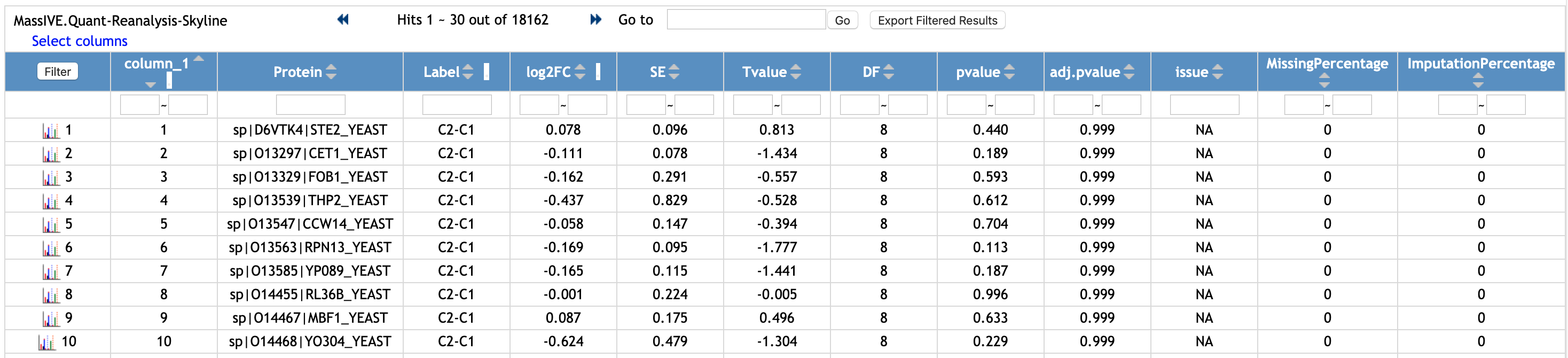Sort by the adj.pvalue column arrows

coord(1129,73)
